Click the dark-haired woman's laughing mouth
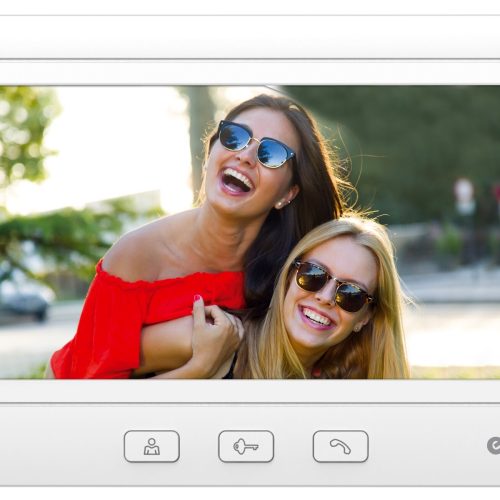 coord(237,181)
